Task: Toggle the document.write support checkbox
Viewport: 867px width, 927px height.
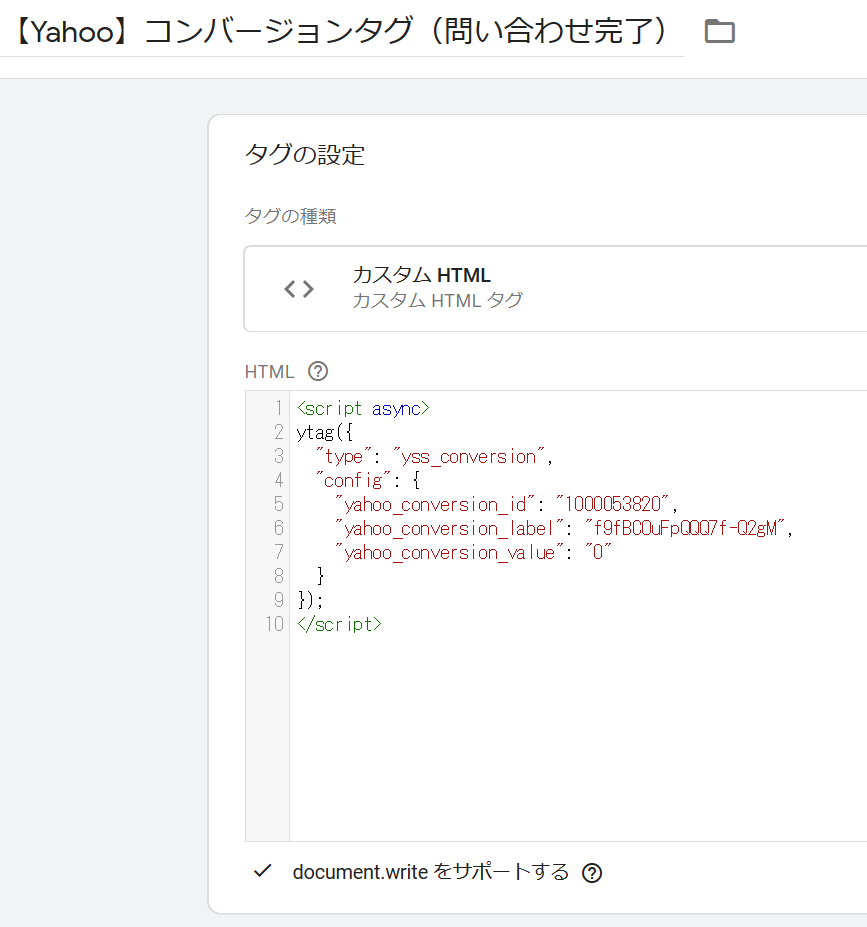Action: [262, 871]
